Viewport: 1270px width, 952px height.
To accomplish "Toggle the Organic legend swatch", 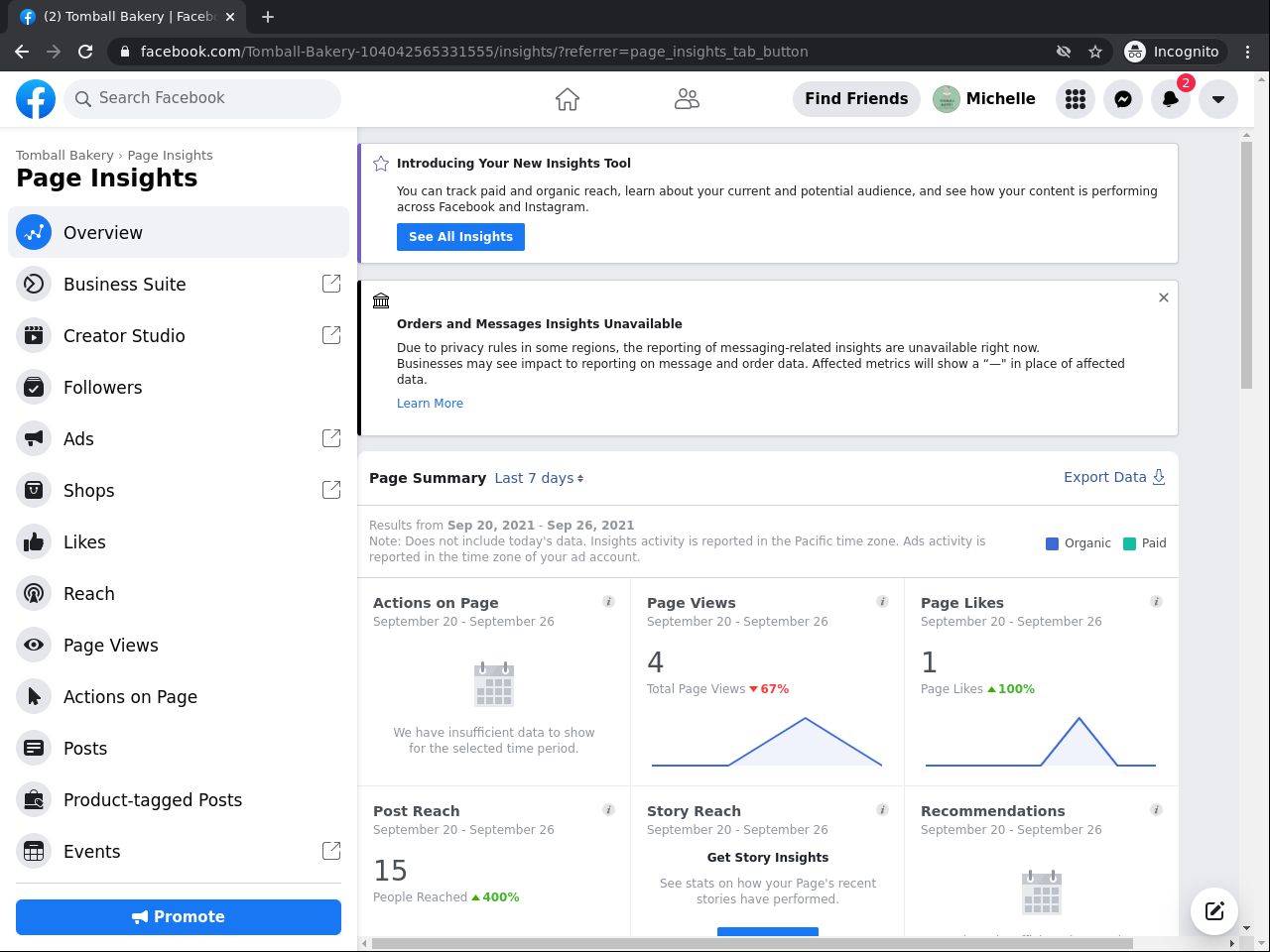I will (x=1052, y=543).
